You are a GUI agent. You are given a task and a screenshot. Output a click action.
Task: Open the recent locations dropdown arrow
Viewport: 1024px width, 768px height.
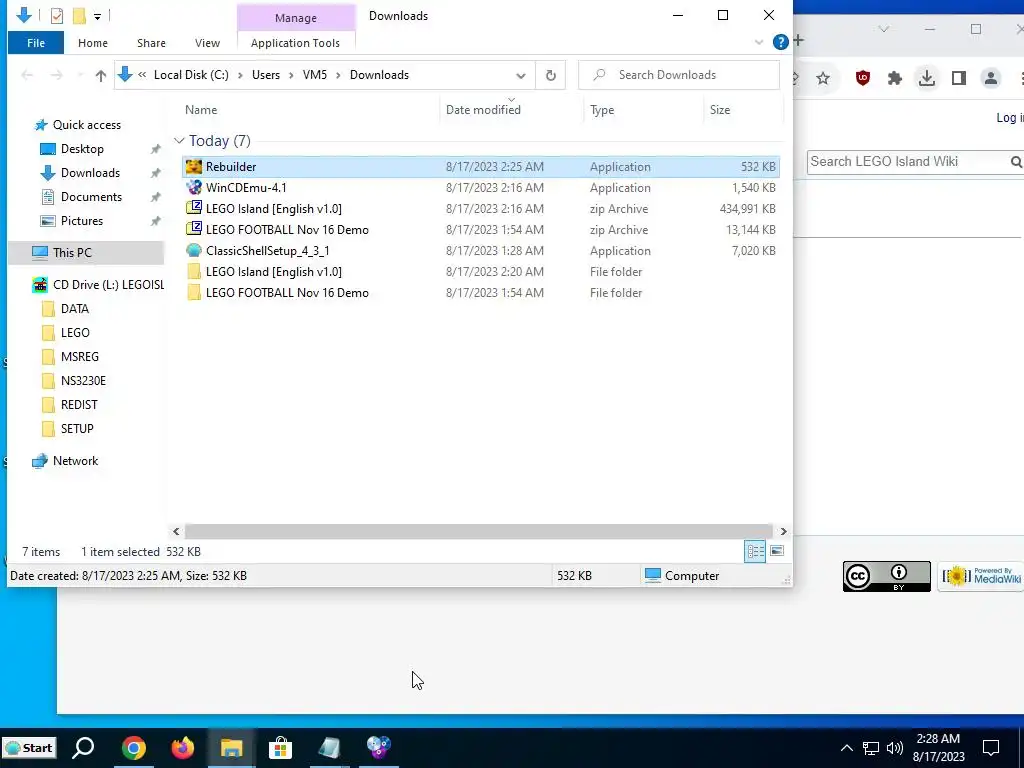80,75
